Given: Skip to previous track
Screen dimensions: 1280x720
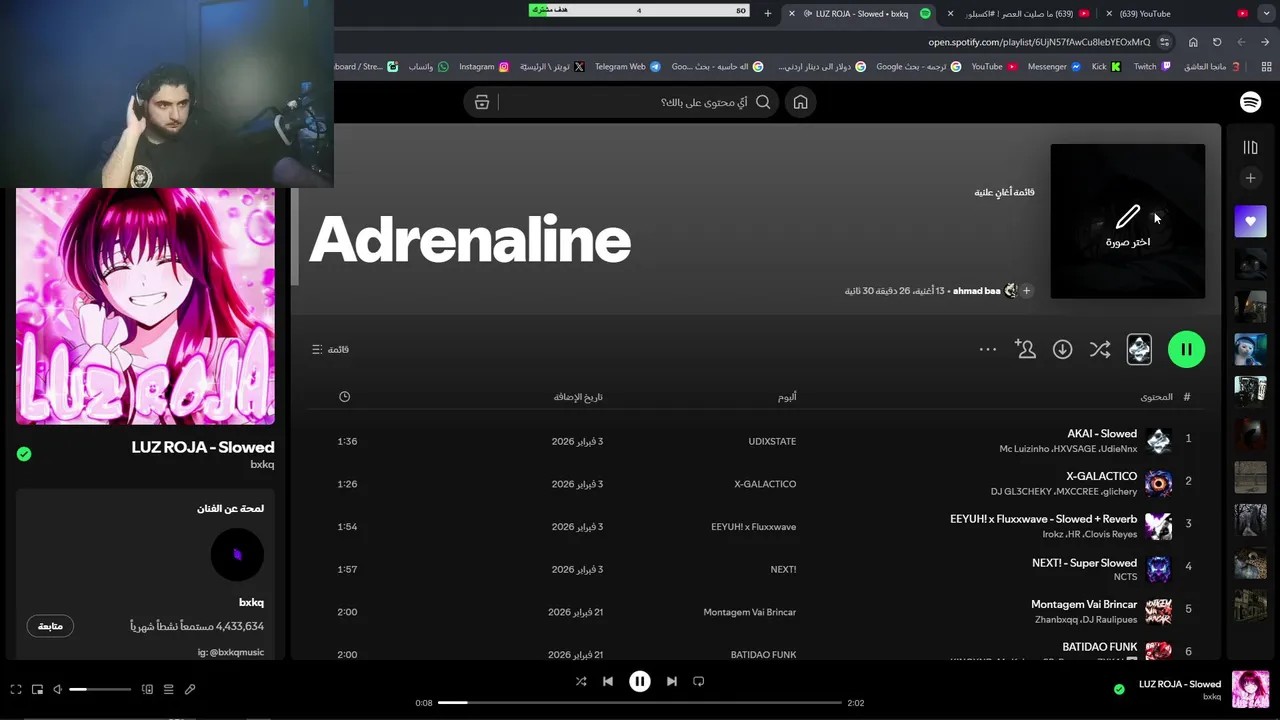Looking at the screenshot, I should (x=608, y=681).
